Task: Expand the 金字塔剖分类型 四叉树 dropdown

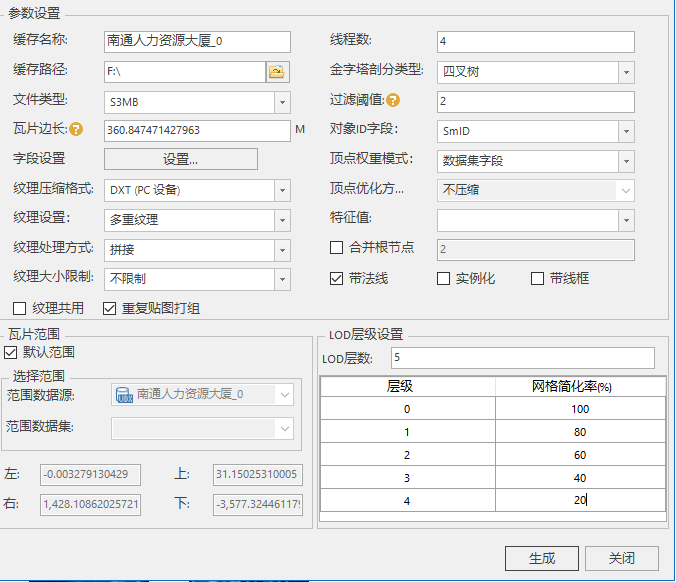Action: pos(626,72)
